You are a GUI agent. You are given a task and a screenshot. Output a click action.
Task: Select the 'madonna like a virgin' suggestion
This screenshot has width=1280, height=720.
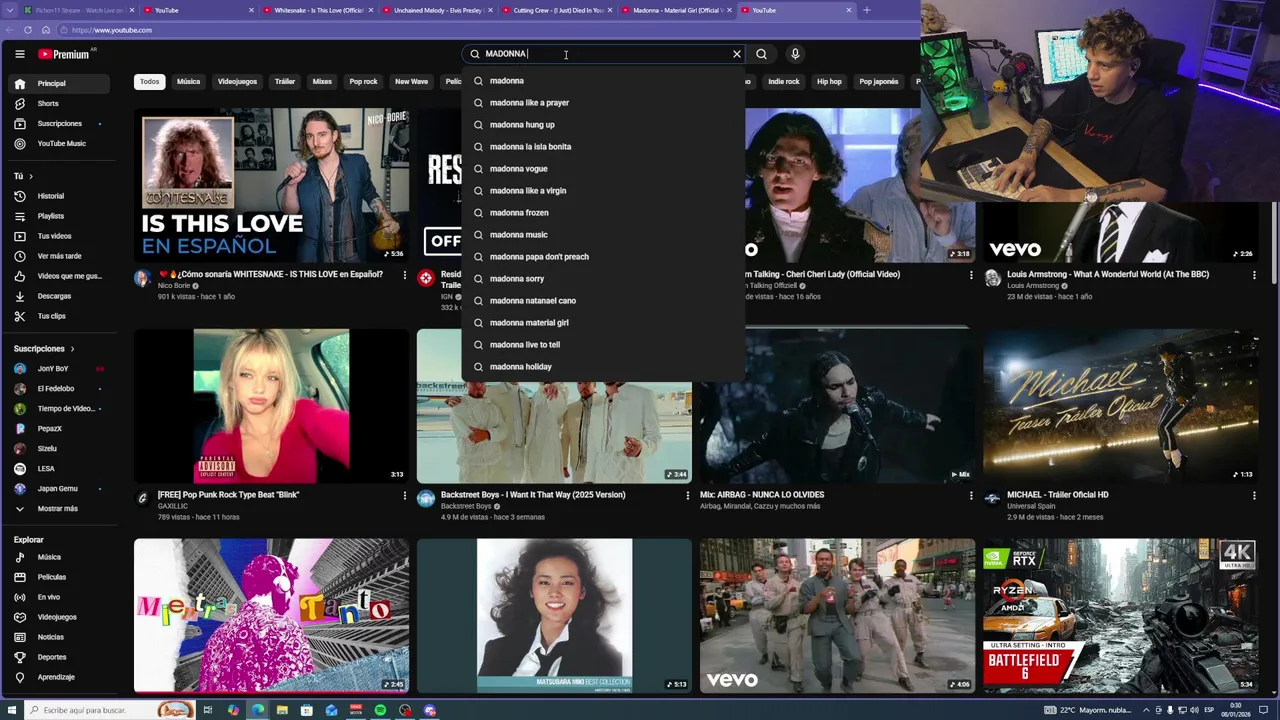(x=603, y=191)
